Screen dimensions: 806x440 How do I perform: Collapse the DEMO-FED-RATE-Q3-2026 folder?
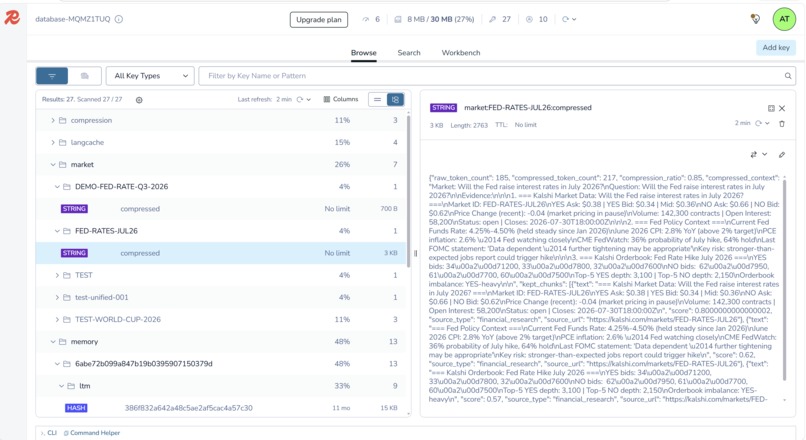coord(57,187)
